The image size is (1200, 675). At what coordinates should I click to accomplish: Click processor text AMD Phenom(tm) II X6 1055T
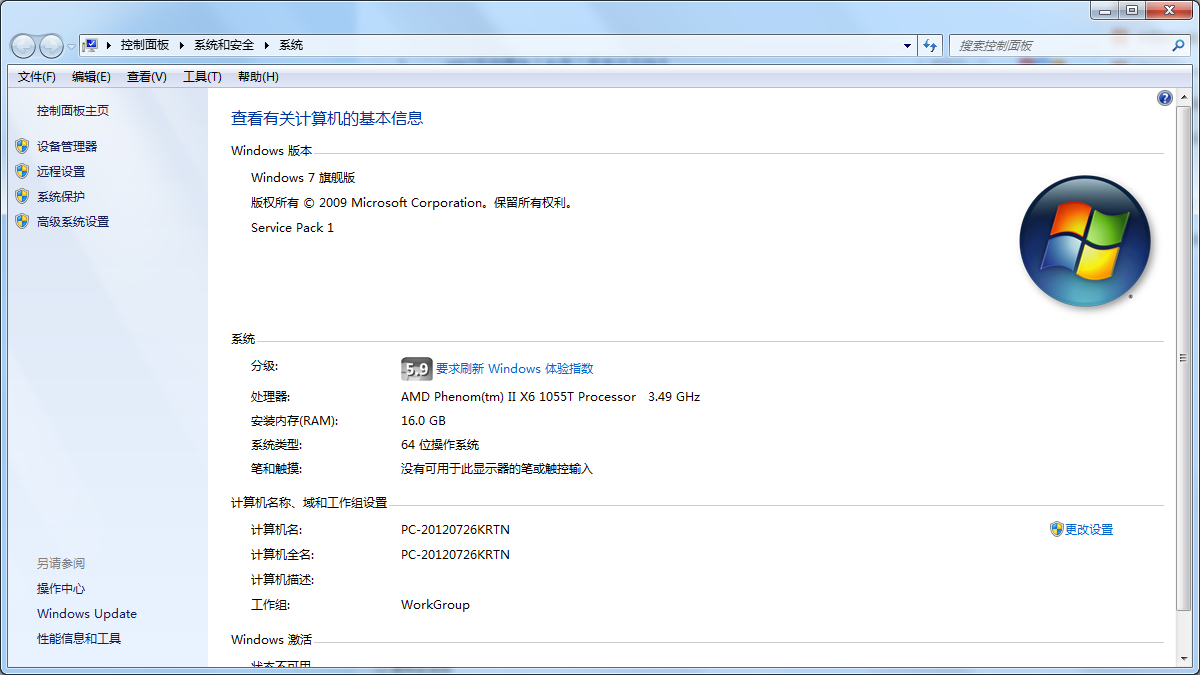click(x=518, y=397)
